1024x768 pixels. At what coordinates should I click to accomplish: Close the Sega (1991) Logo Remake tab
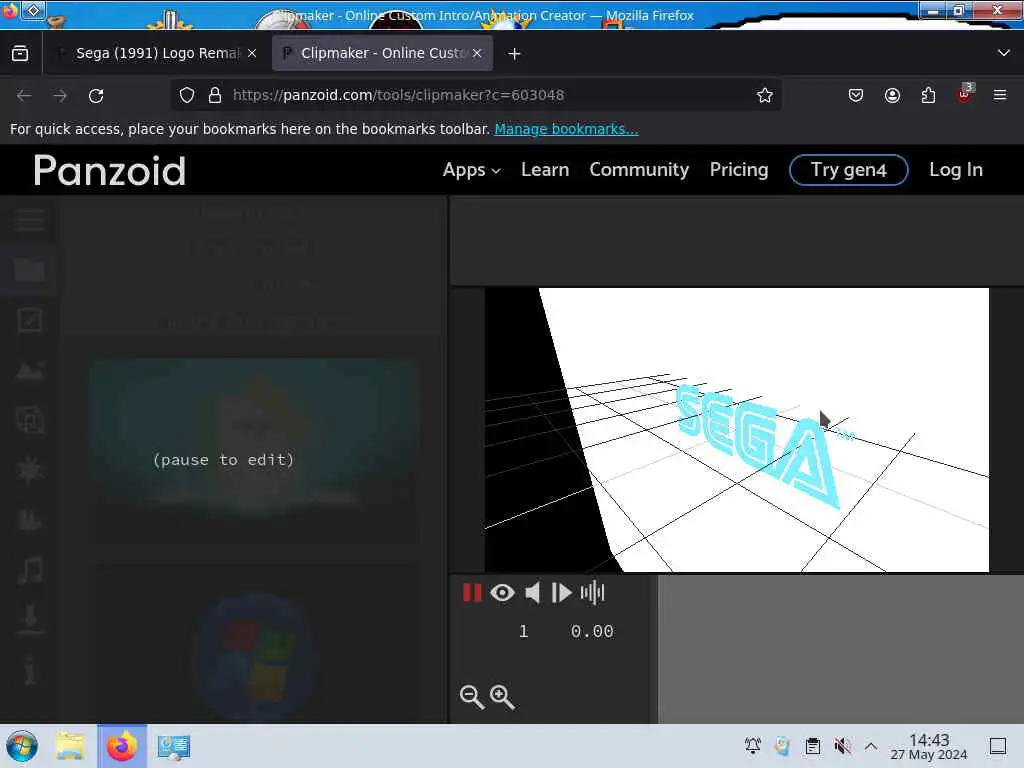pos(252,54)
